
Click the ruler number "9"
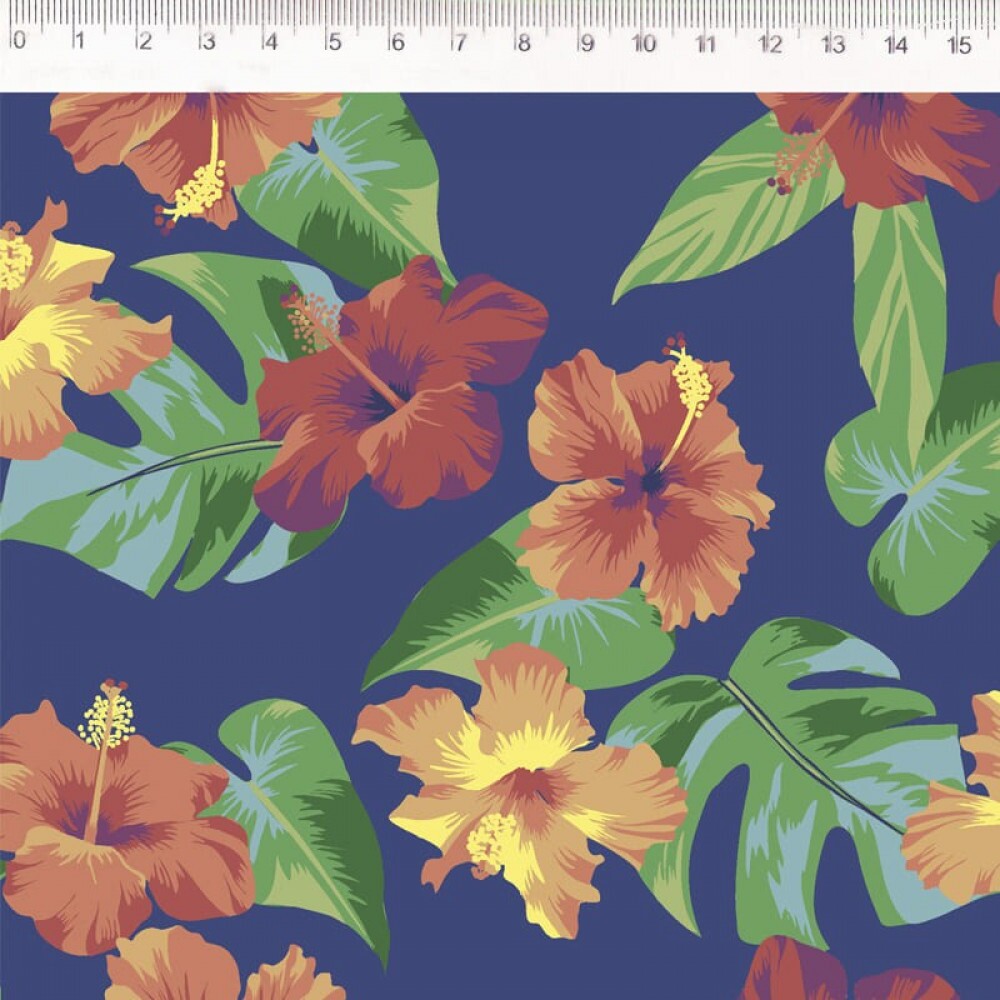[587, 43]
